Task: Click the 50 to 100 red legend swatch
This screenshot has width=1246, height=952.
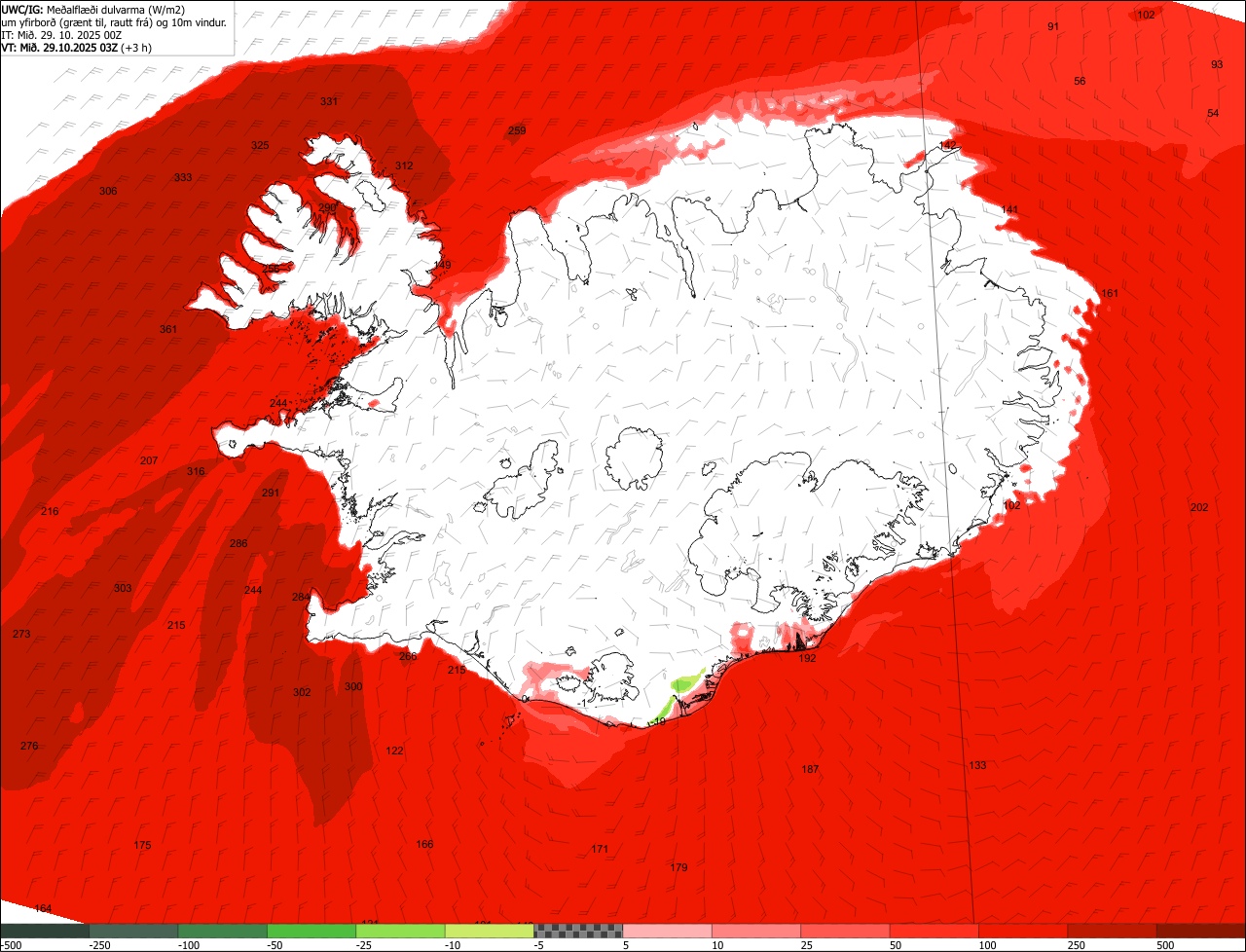Action: (934, 931)
